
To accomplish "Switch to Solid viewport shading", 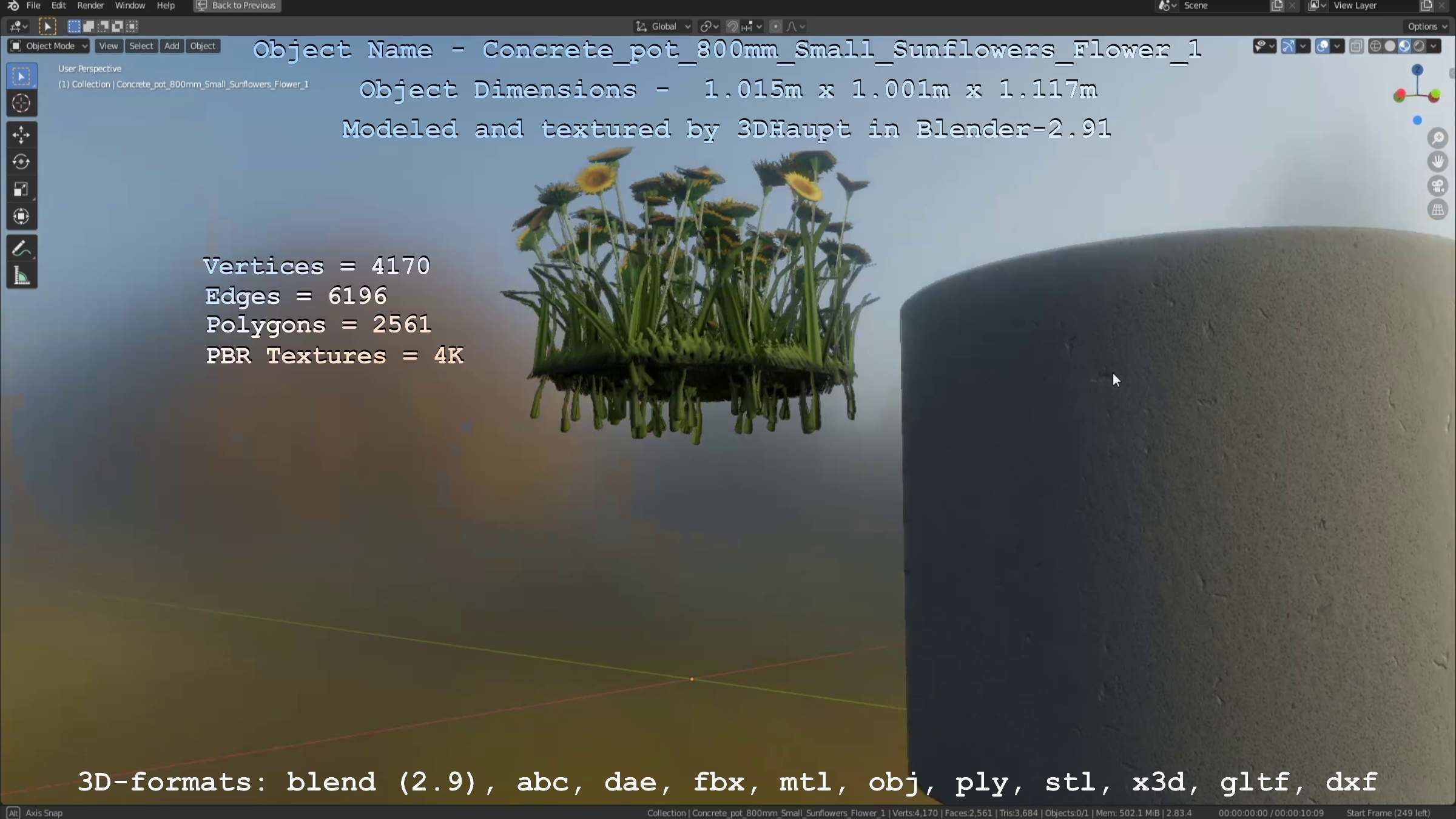I will [x=1390, y=46].
